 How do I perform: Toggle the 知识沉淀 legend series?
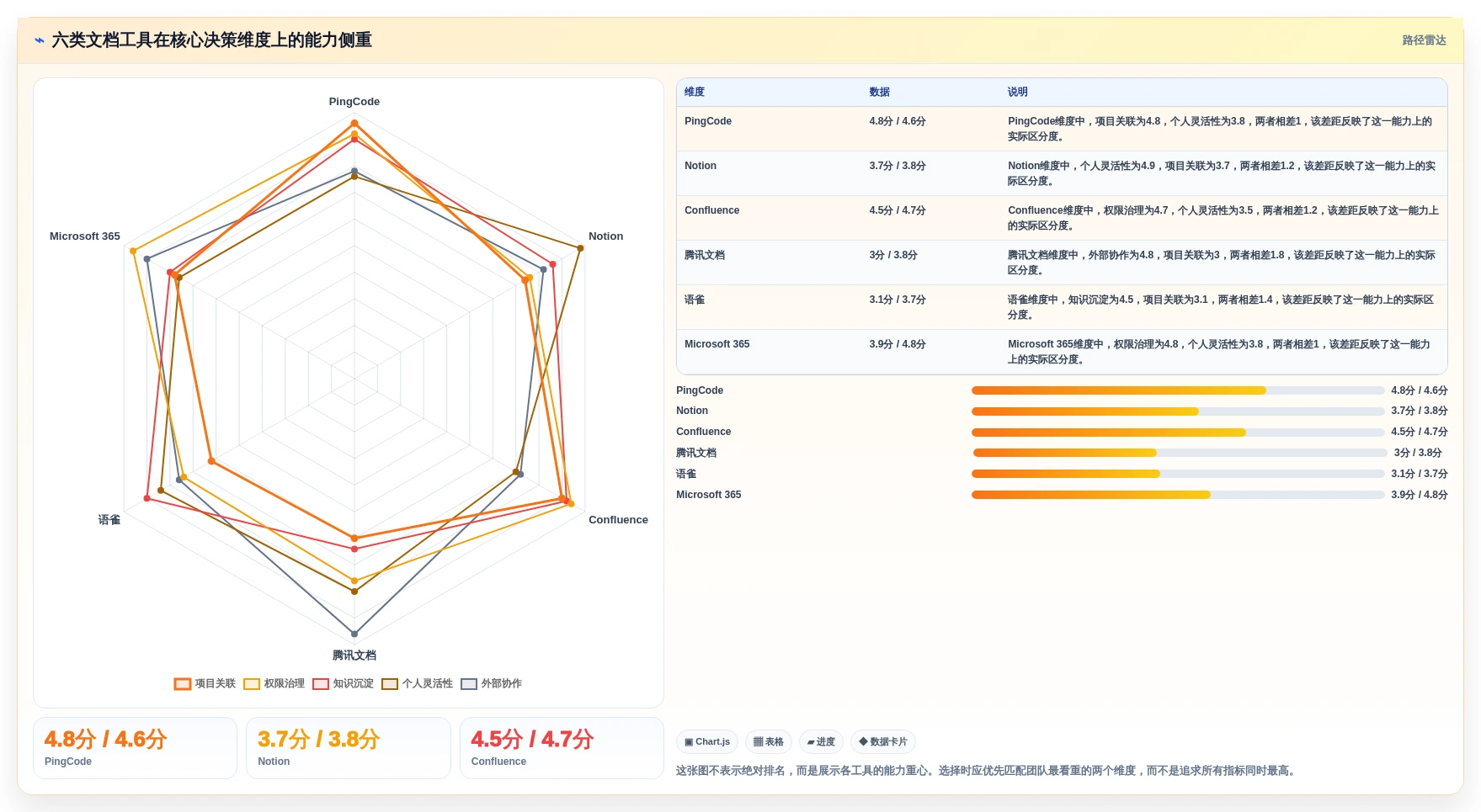[x=343, y=683]
